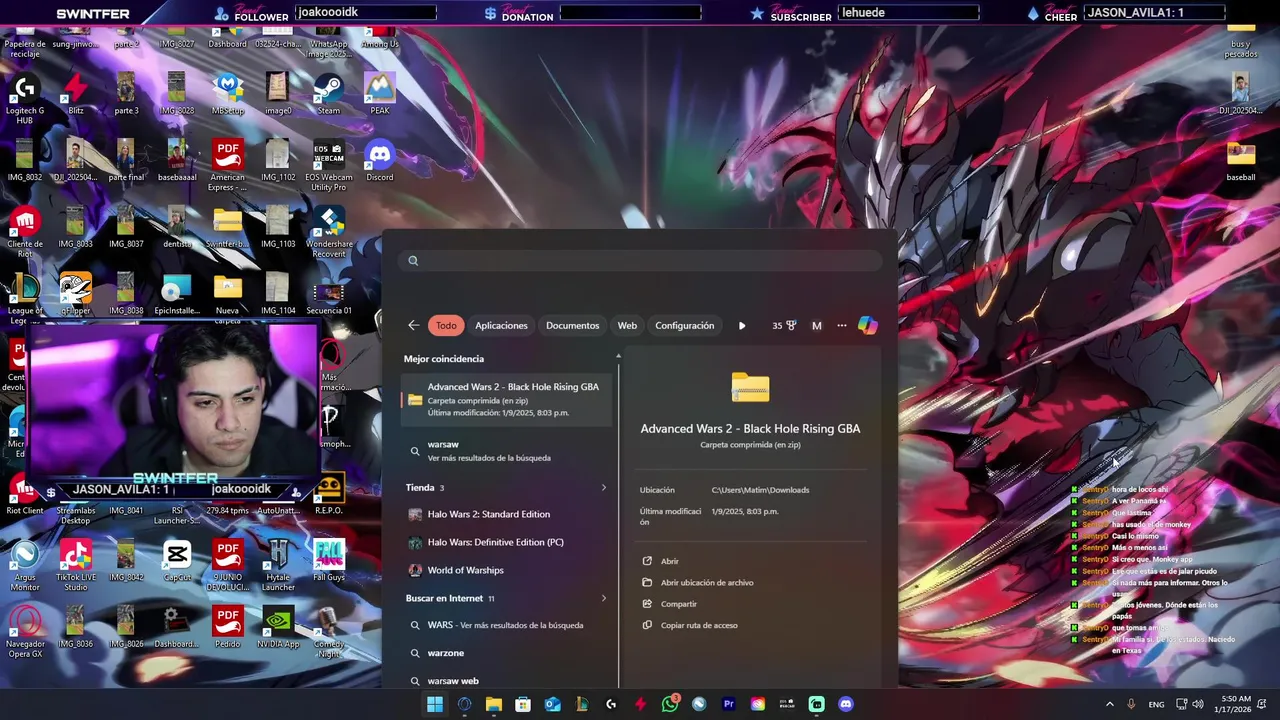1280x720 pixels.
Task: Open NVIDIA App desktop icon
Action: tap(278, 627)
